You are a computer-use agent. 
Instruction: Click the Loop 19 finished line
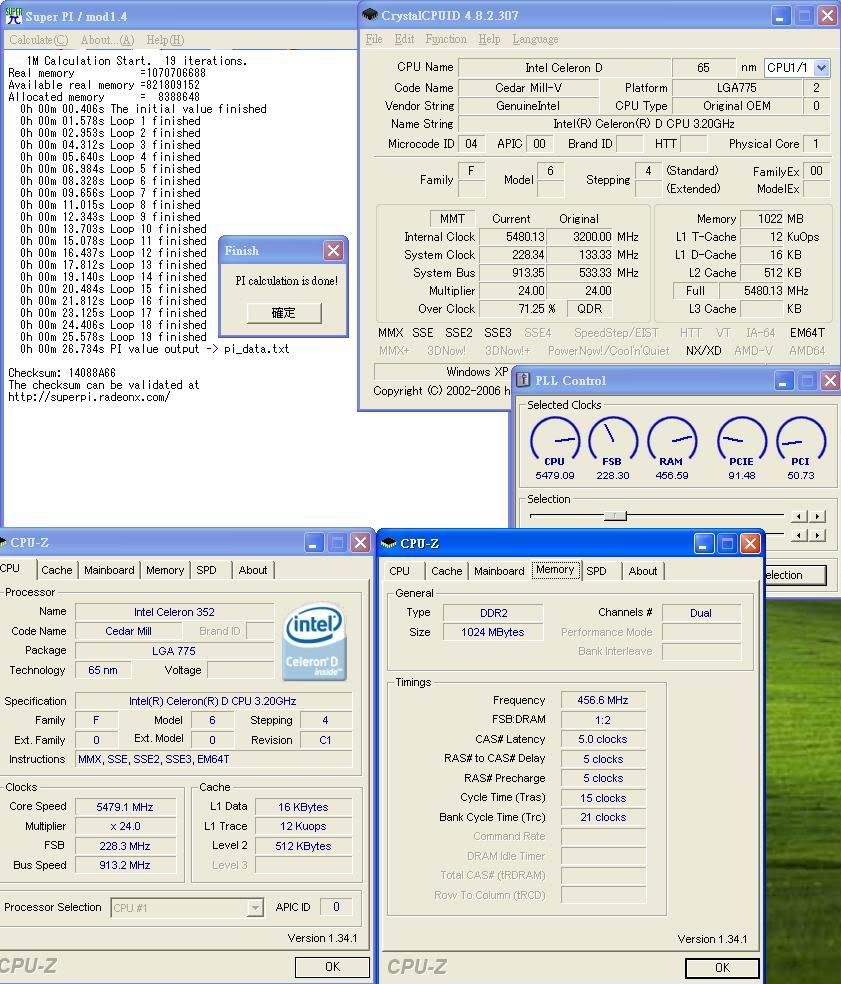pyautogui.click(x=113, y=337)
